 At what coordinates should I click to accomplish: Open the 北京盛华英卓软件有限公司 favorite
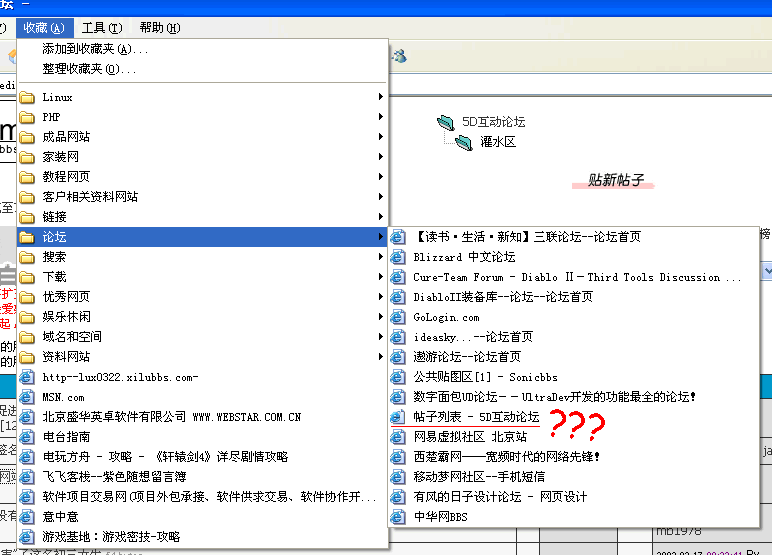click(x=203, y=417)
